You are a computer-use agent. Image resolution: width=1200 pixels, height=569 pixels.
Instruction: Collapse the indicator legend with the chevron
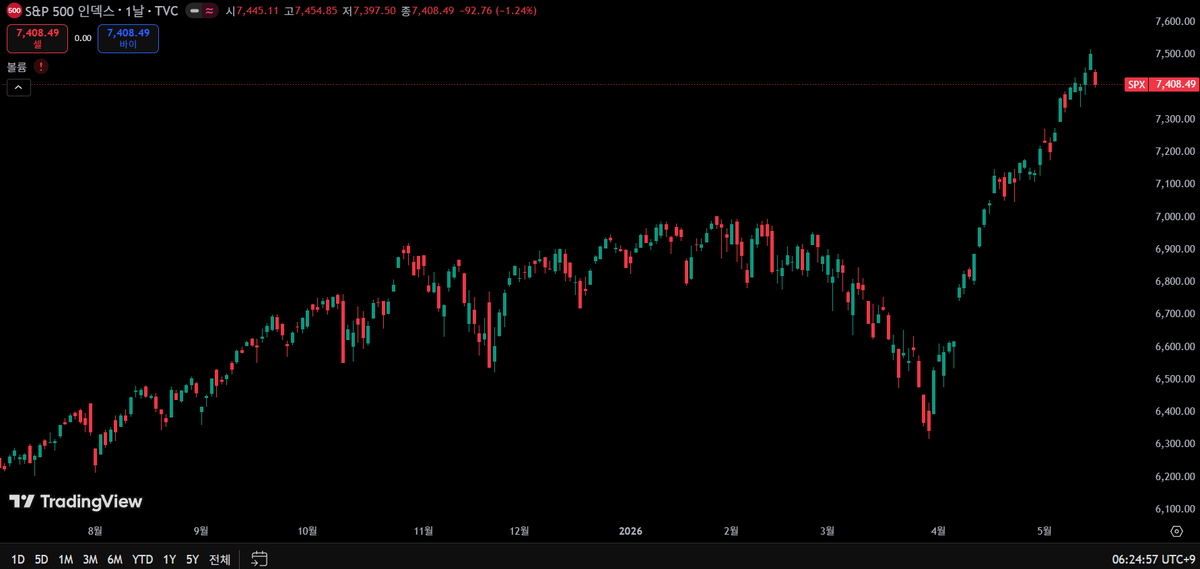(19, 87)
